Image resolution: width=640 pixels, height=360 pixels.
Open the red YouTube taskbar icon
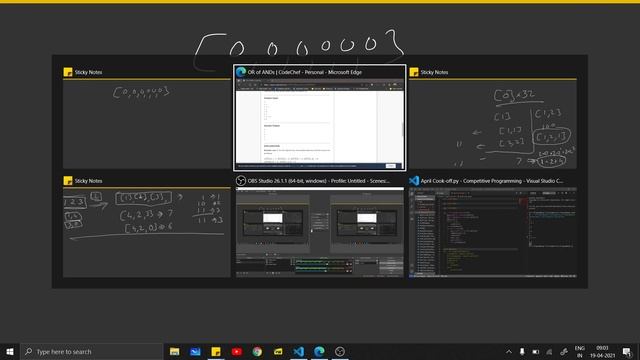pyautogui.click(x=237, y=351)
